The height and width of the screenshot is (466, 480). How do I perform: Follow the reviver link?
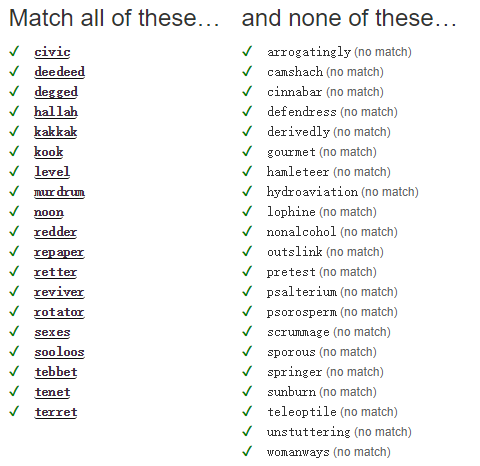click(x=59, y=292)
